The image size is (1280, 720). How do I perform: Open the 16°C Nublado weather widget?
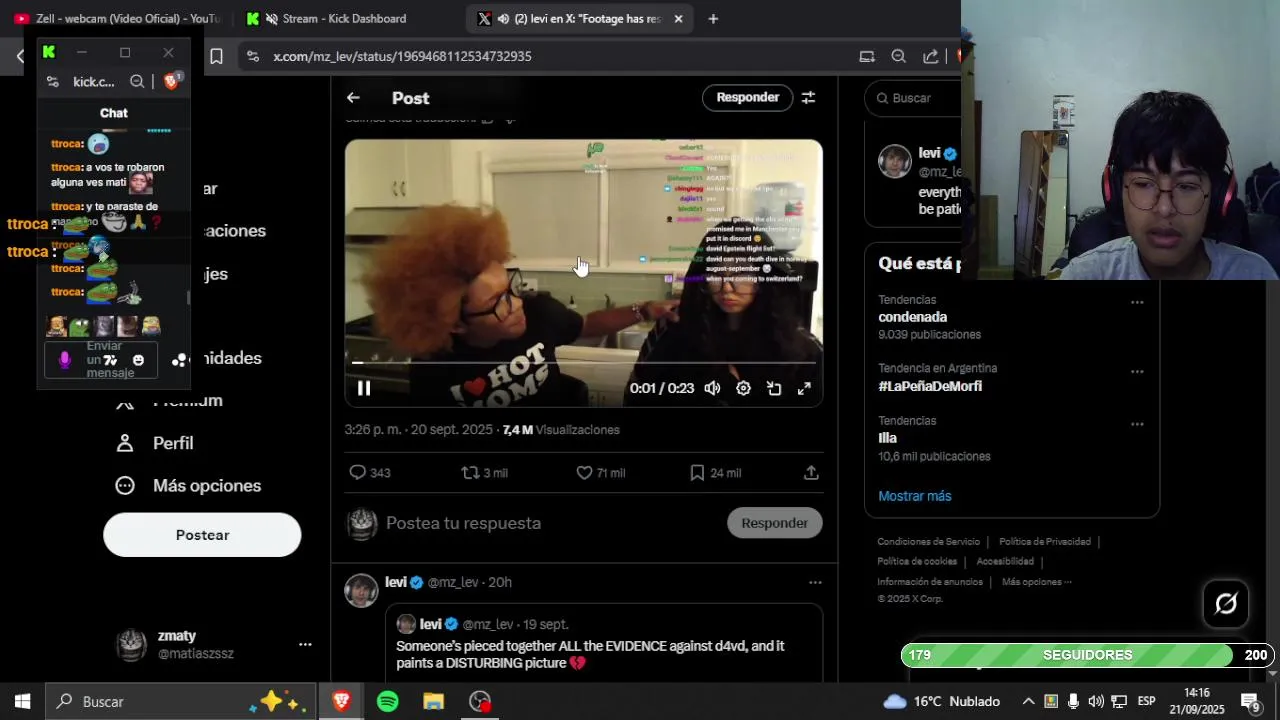[x=941, y=701]
